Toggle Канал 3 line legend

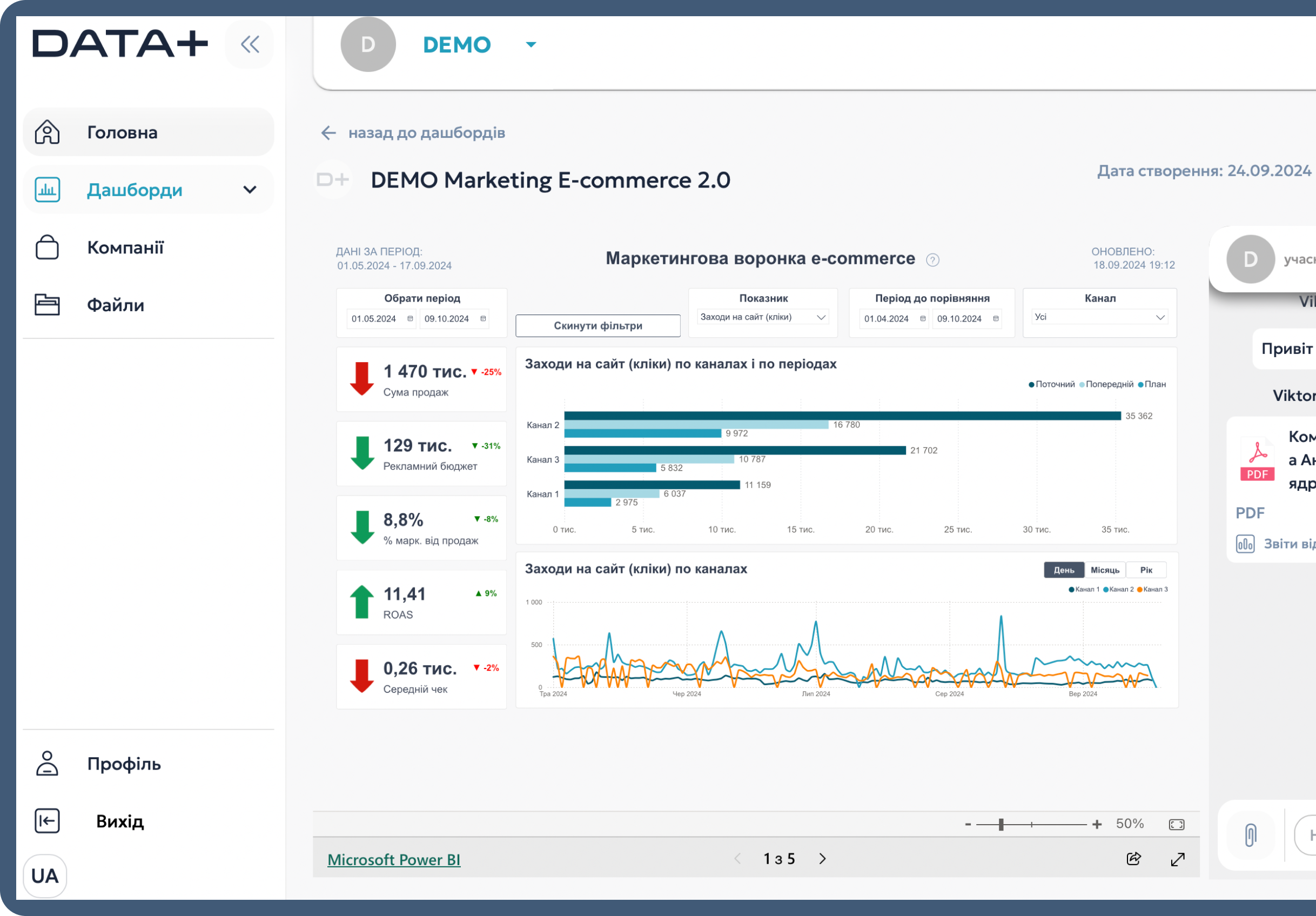pyautogui.click(x=1152, y=589)
